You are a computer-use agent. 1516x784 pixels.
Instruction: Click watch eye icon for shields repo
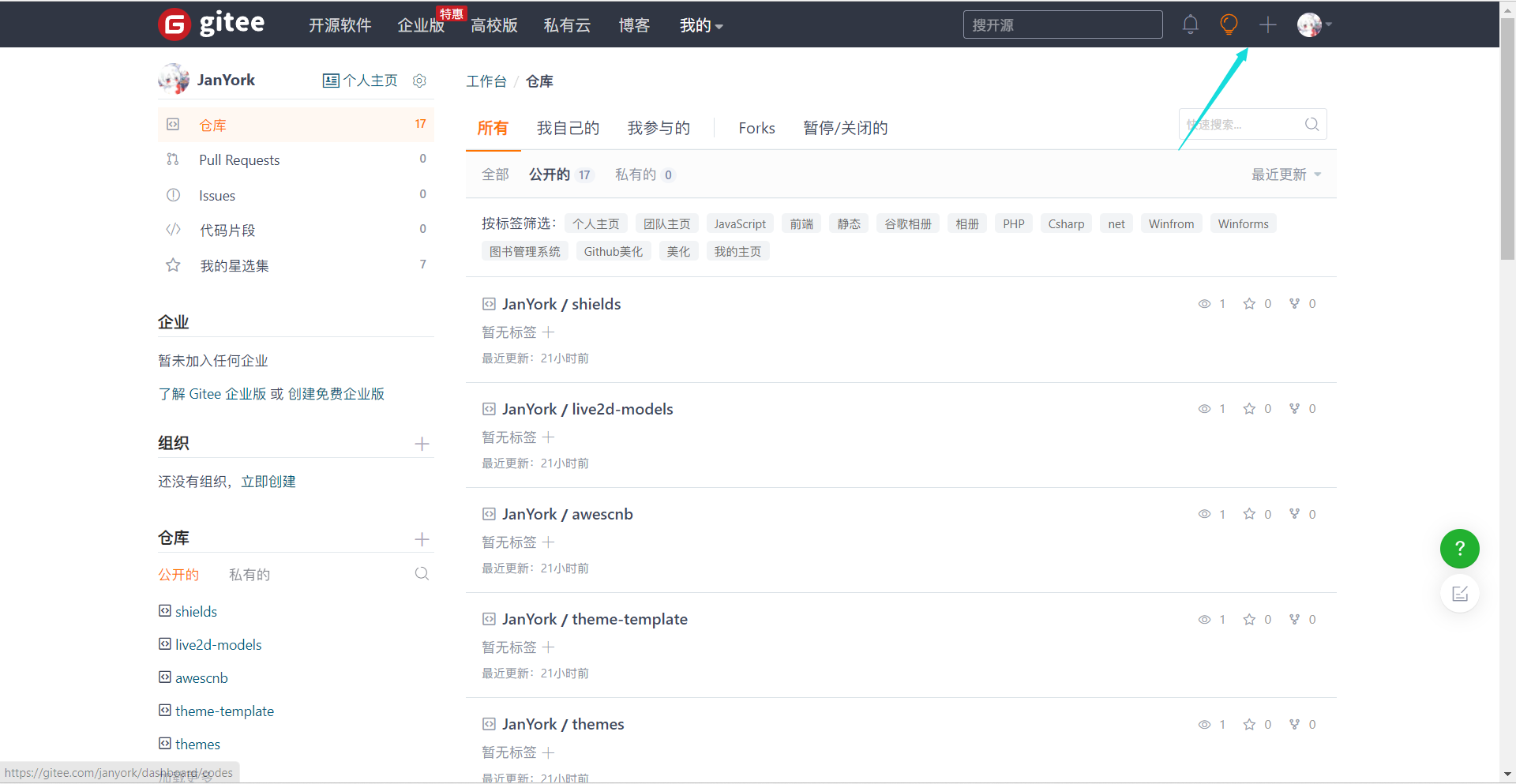coord(1204,304)
